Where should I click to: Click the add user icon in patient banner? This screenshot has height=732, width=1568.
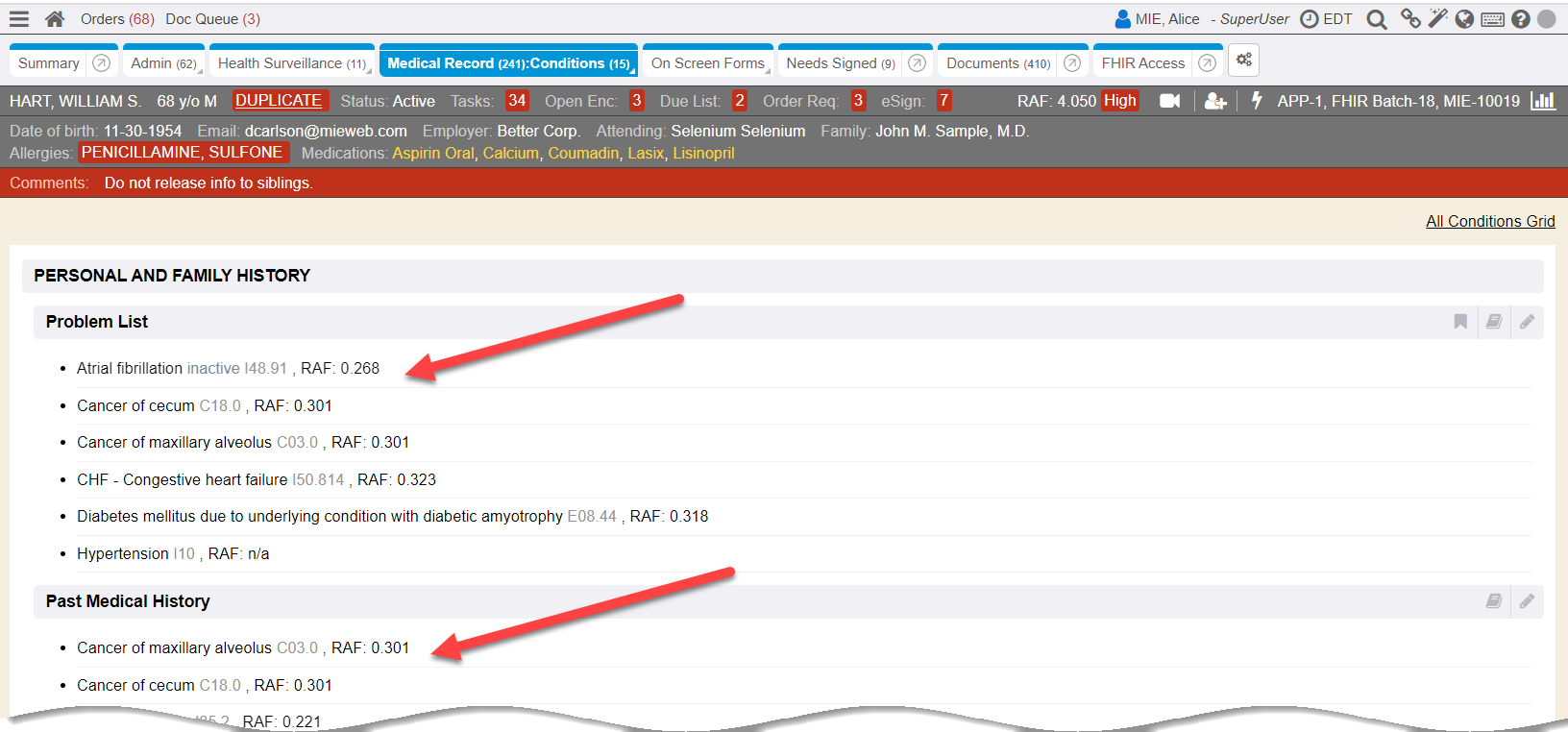point(1215,101)
